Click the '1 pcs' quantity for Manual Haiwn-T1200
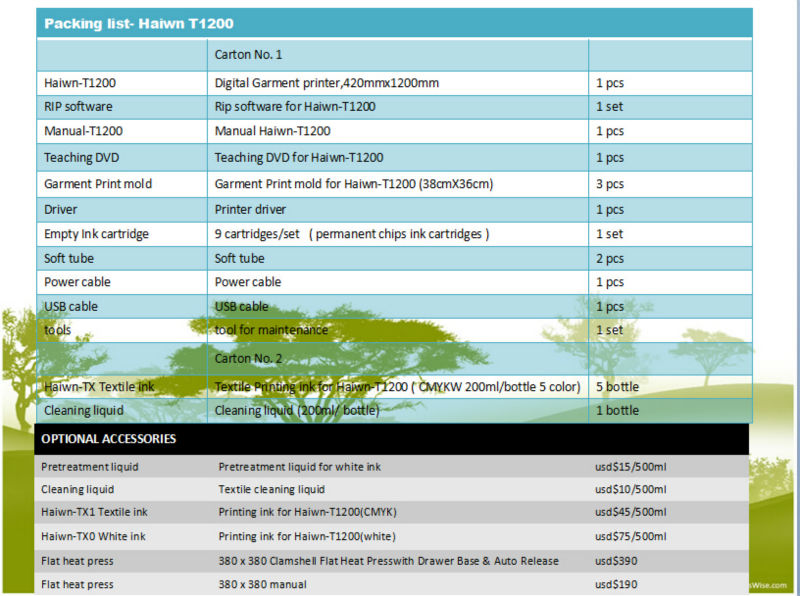 [610, 131]
